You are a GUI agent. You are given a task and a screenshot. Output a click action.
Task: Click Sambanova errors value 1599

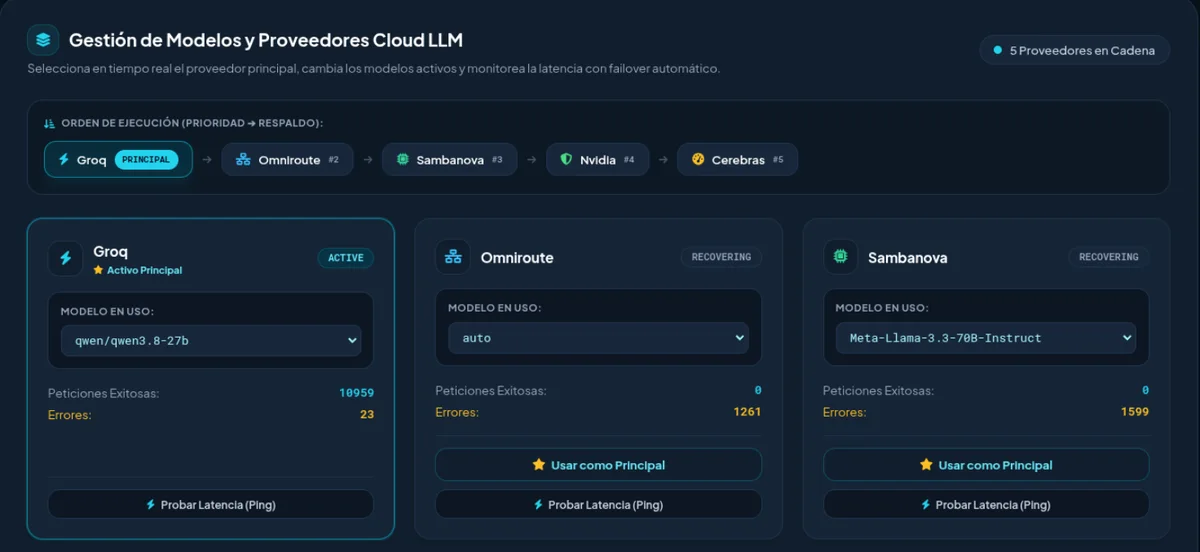1135,412
